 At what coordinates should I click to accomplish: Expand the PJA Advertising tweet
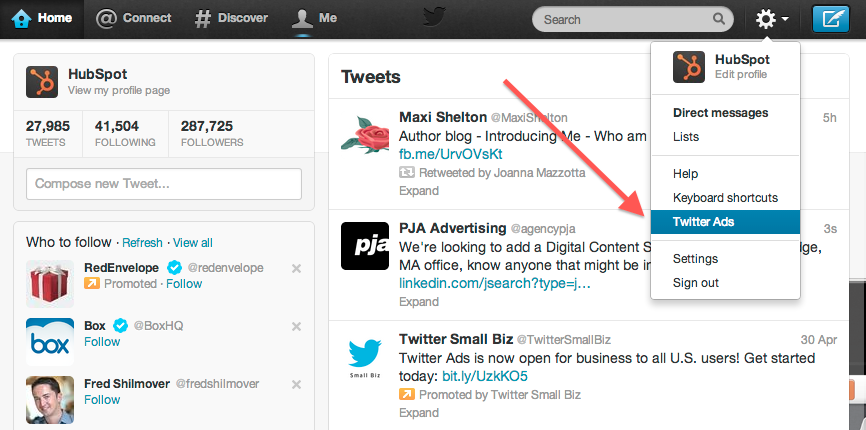click(x=419, y=302)
